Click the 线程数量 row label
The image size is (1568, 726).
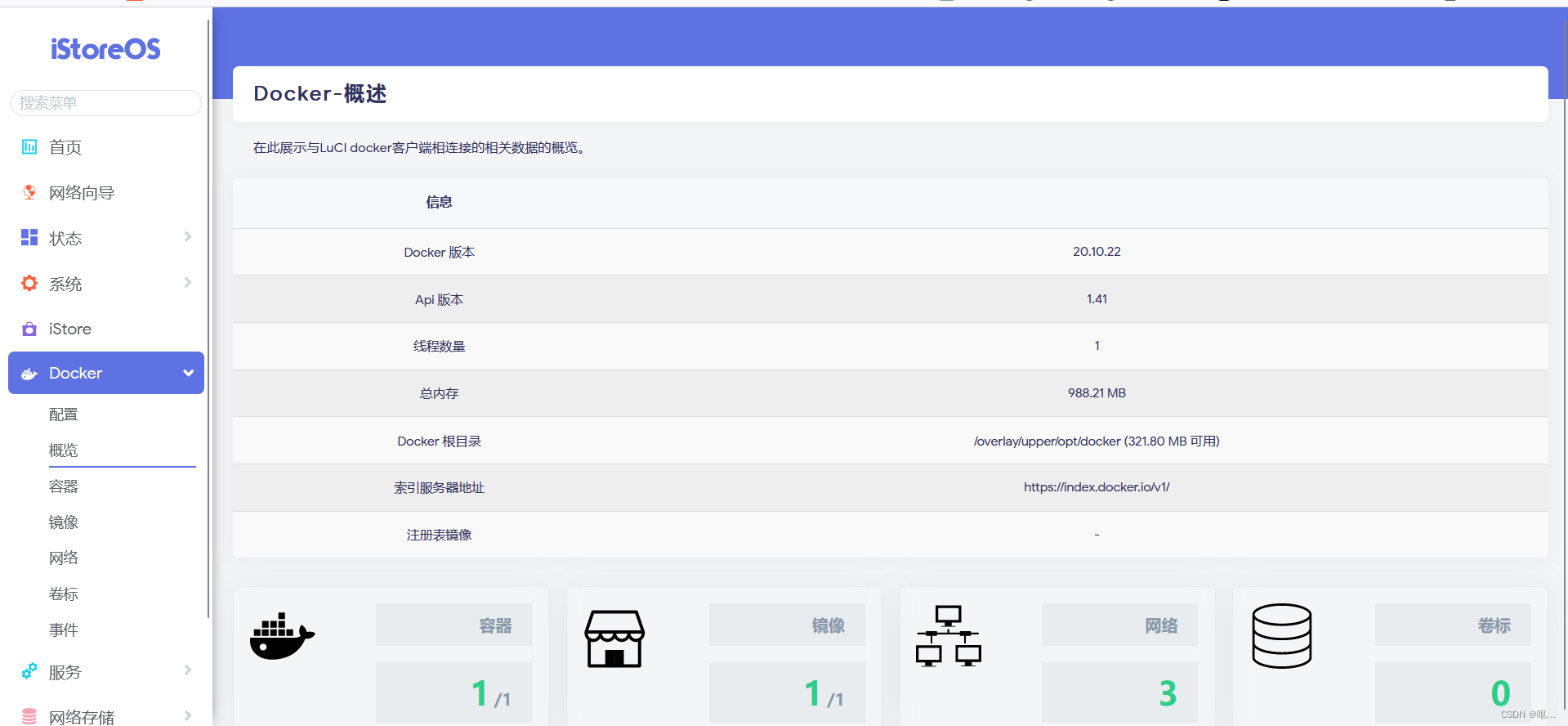pyautogui.click(x=439, y=347)
